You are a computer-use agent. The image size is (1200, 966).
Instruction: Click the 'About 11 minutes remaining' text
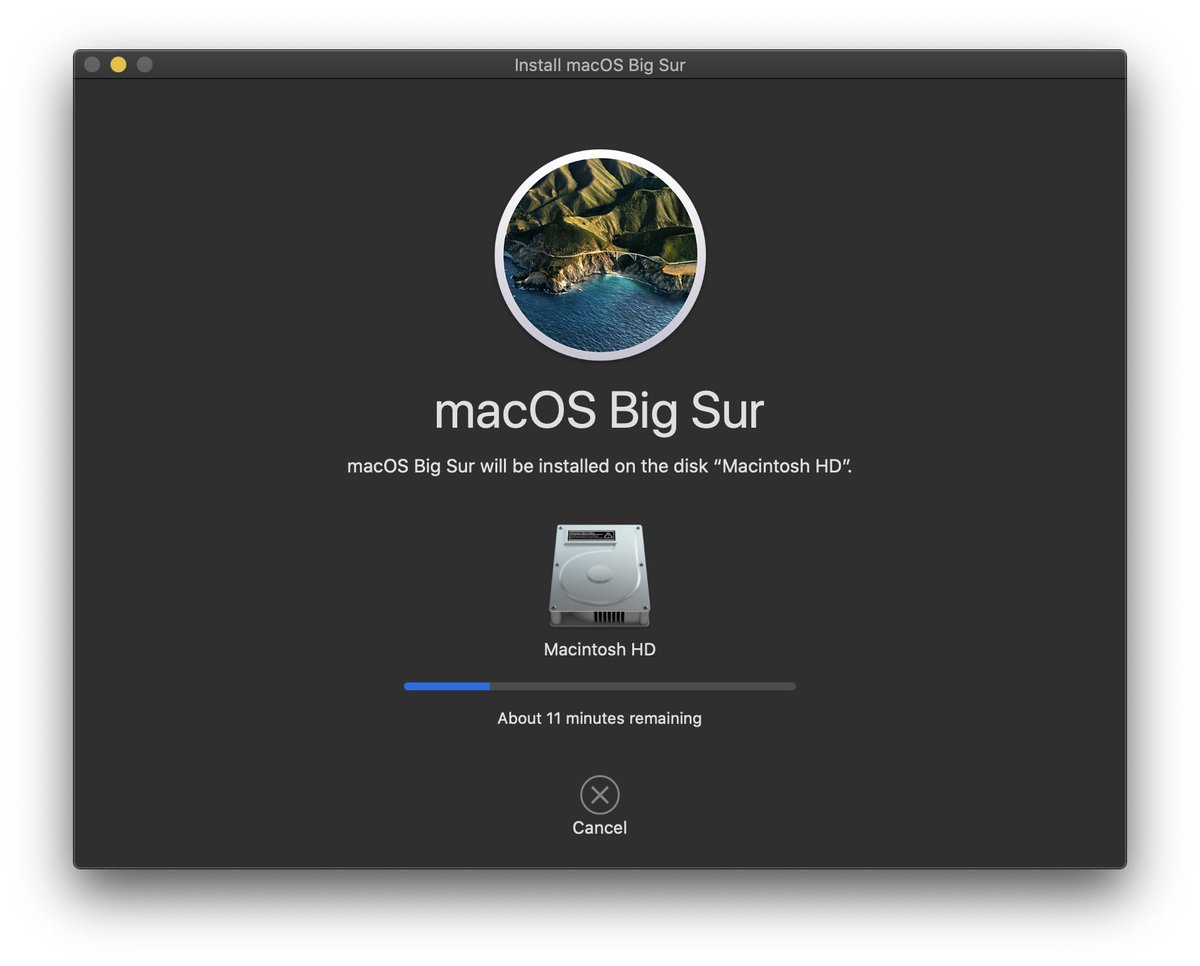tap(599, 718)
